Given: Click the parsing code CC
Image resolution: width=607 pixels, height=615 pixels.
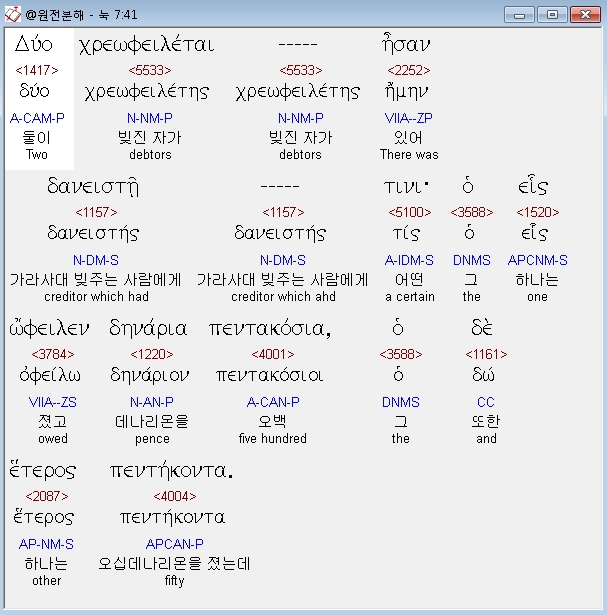Looking at the screenshot, I should (486, 402).
